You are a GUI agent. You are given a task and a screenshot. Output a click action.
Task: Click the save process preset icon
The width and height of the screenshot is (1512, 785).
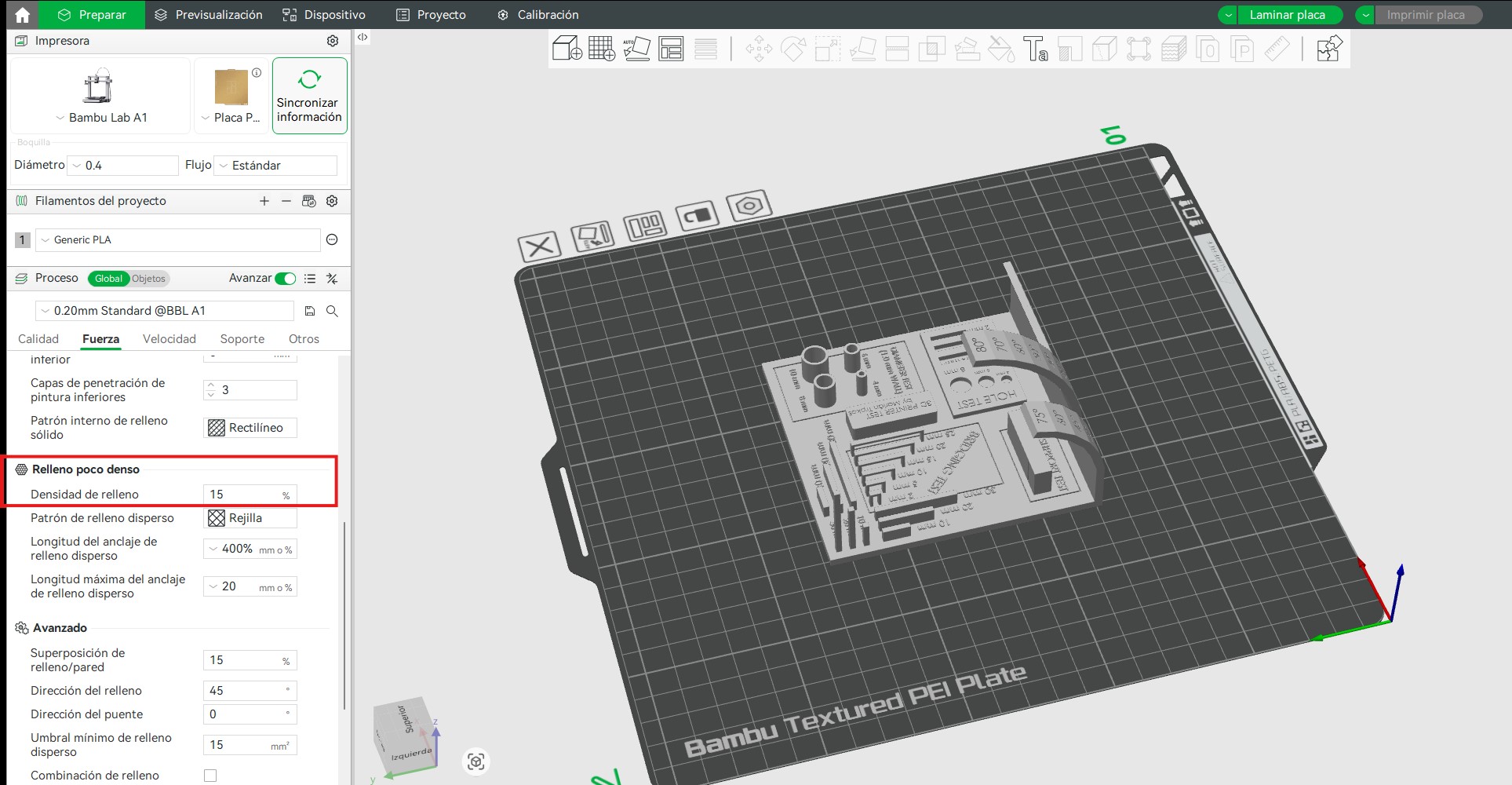point(310,311)
